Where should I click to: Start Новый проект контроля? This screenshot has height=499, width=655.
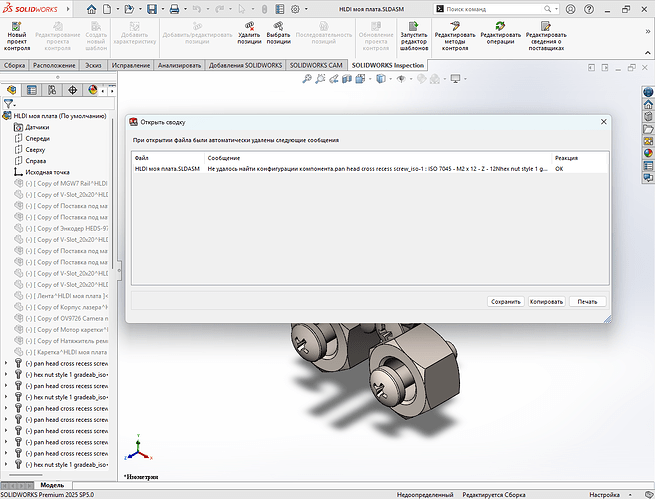(x=17, y=36)
